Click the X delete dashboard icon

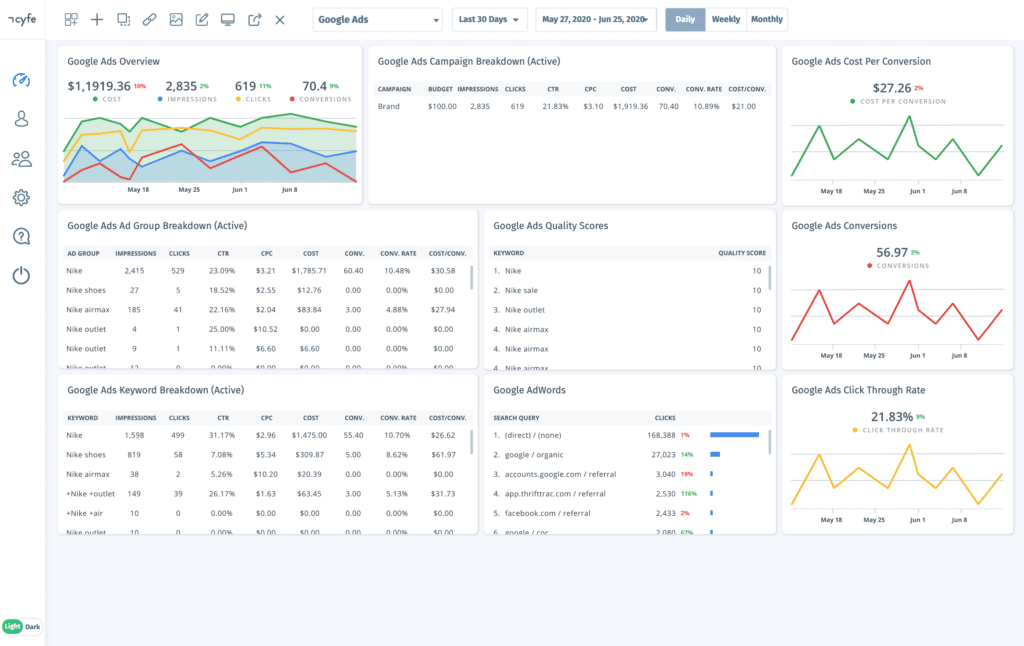point(280,20)
